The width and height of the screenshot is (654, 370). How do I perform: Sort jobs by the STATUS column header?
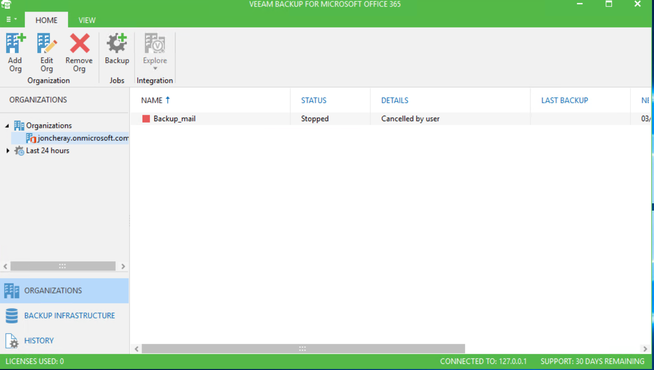[314, 101]
